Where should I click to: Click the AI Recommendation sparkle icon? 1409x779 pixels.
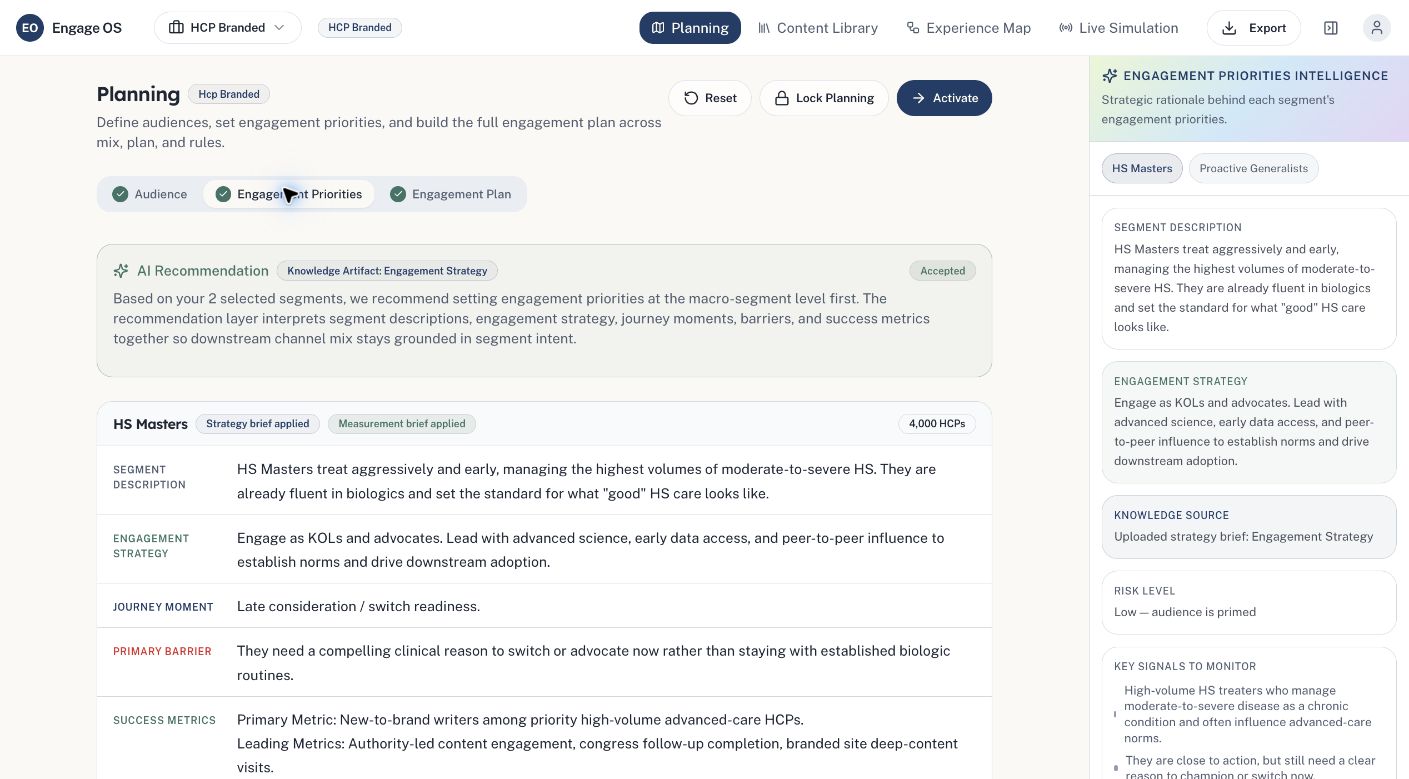(x=121, y=271)
